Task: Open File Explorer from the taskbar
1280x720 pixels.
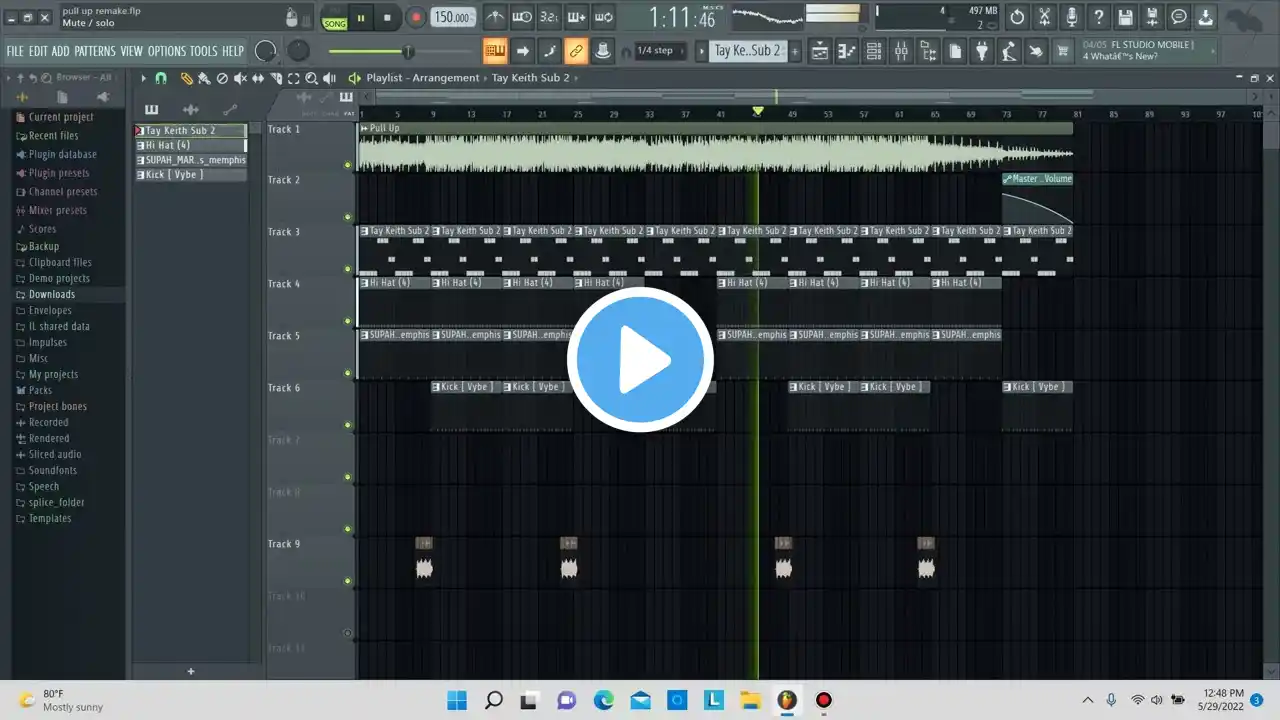Action: [x=750, y=700]
